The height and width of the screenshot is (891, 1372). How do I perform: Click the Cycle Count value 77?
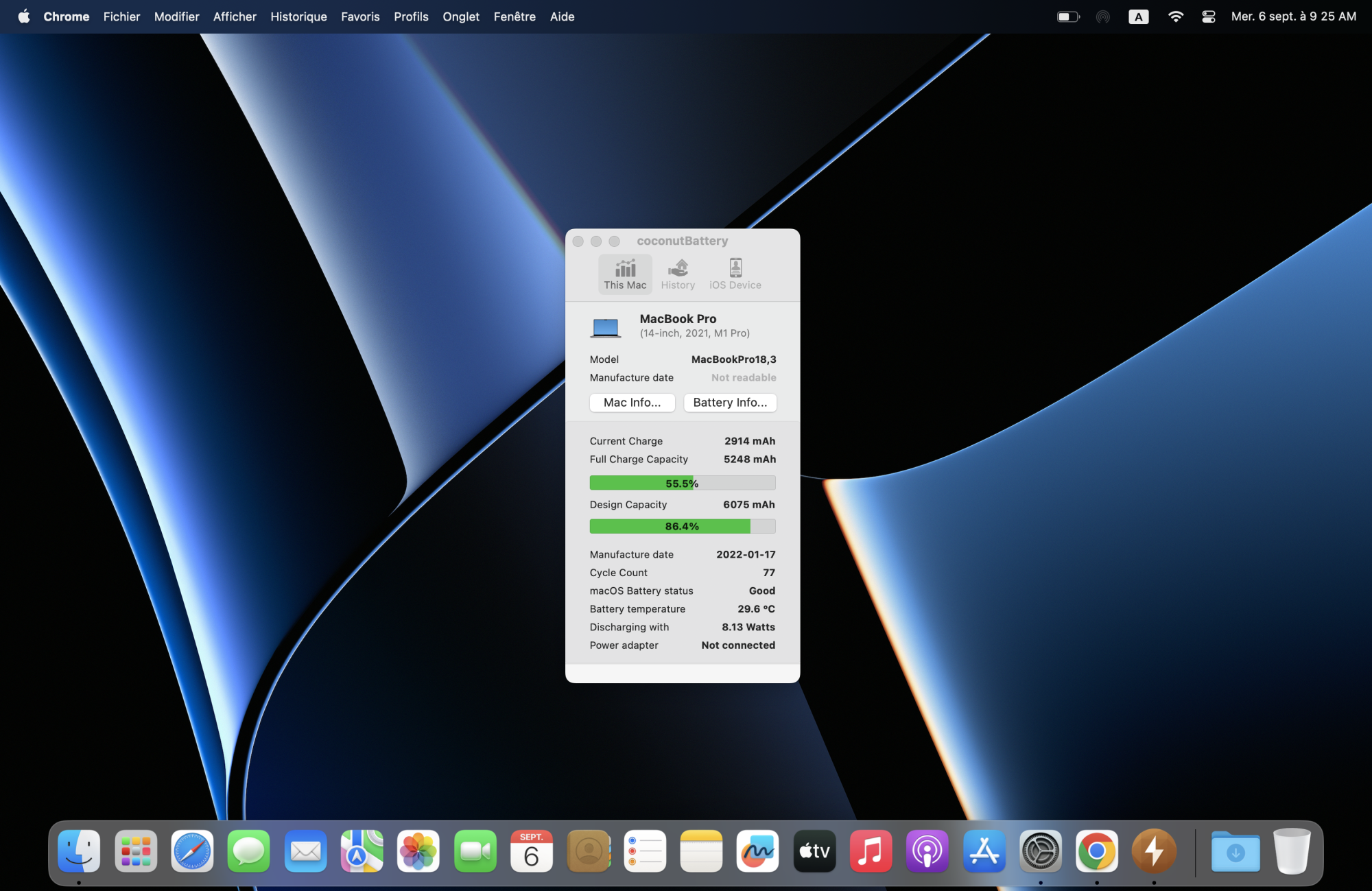click(x=769, y=573)
